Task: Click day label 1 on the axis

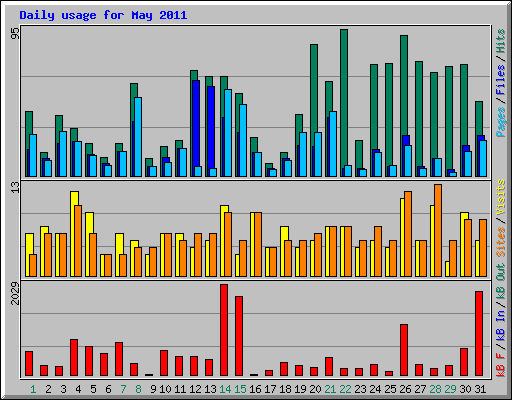Action: click(33, 389)
